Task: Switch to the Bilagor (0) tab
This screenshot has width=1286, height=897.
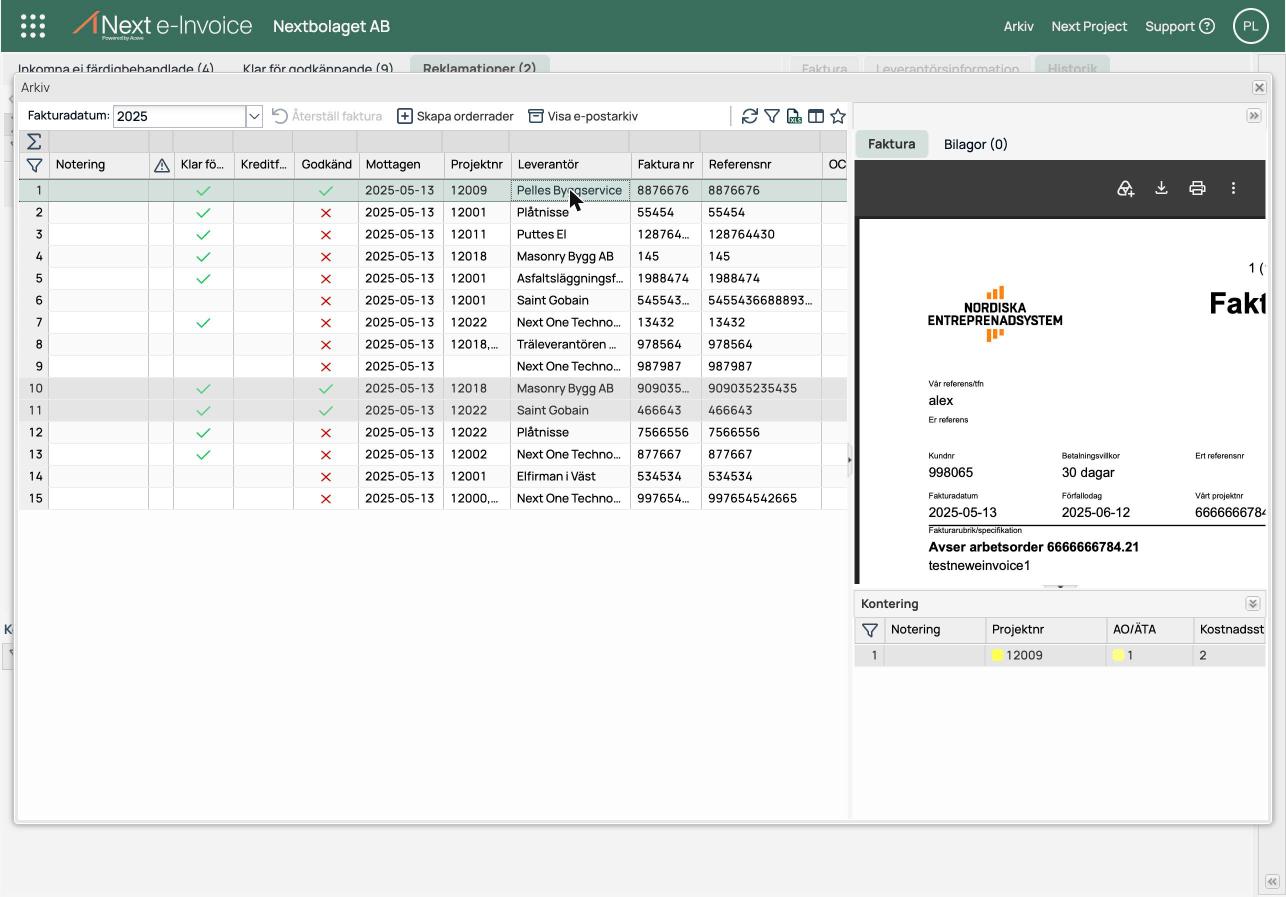Action: [x=975, y=144]
